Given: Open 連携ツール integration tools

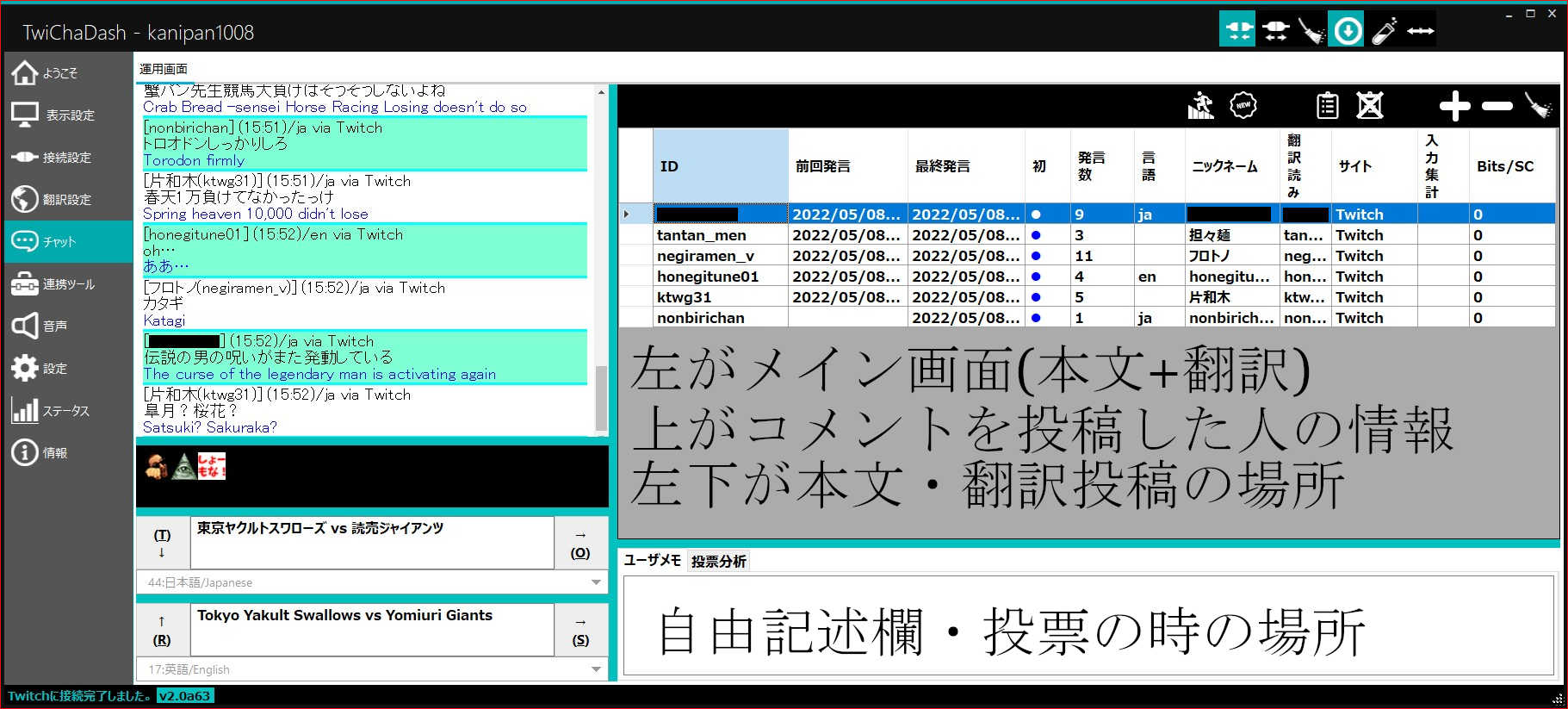Looking at the screenshot, I should [x=67, y=283].
